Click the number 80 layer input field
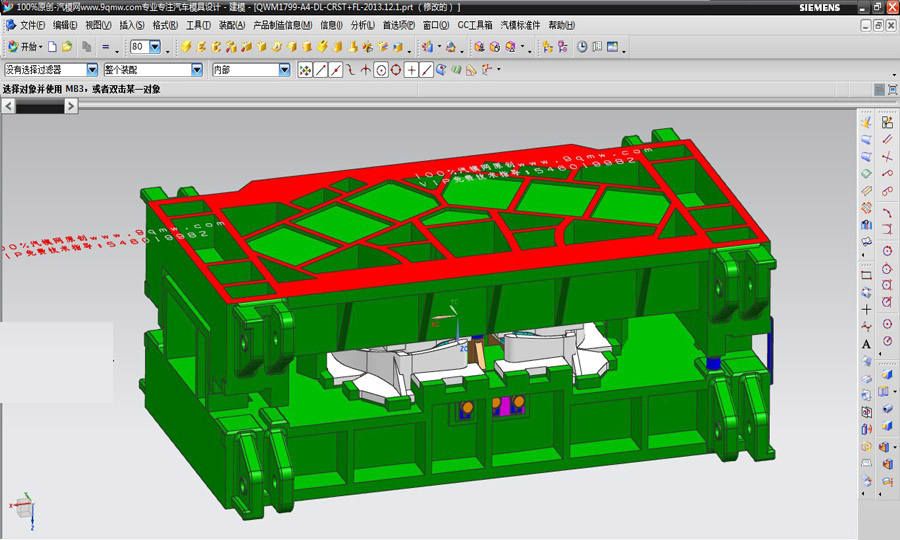 (139, 47)
